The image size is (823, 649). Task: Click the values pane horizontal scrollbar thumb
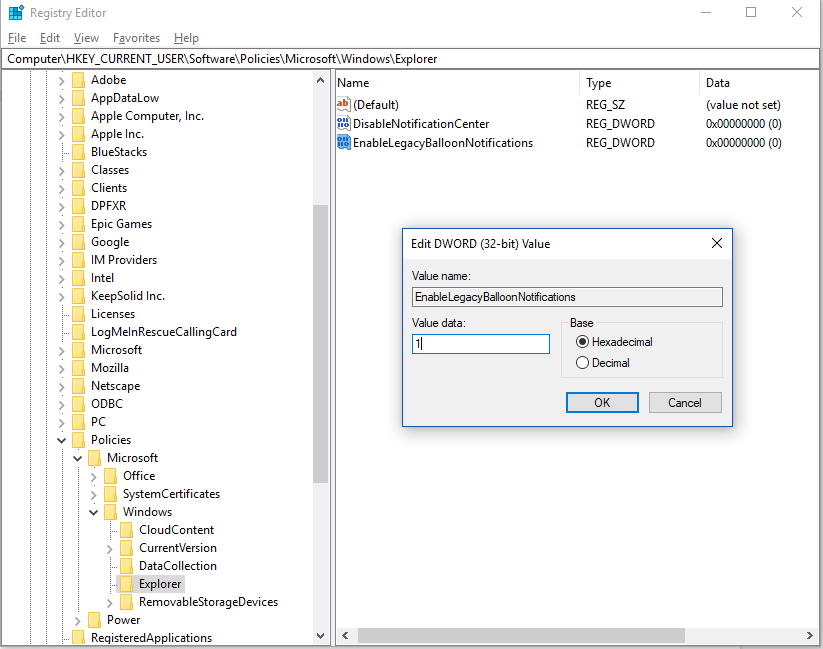pos(521,635)
